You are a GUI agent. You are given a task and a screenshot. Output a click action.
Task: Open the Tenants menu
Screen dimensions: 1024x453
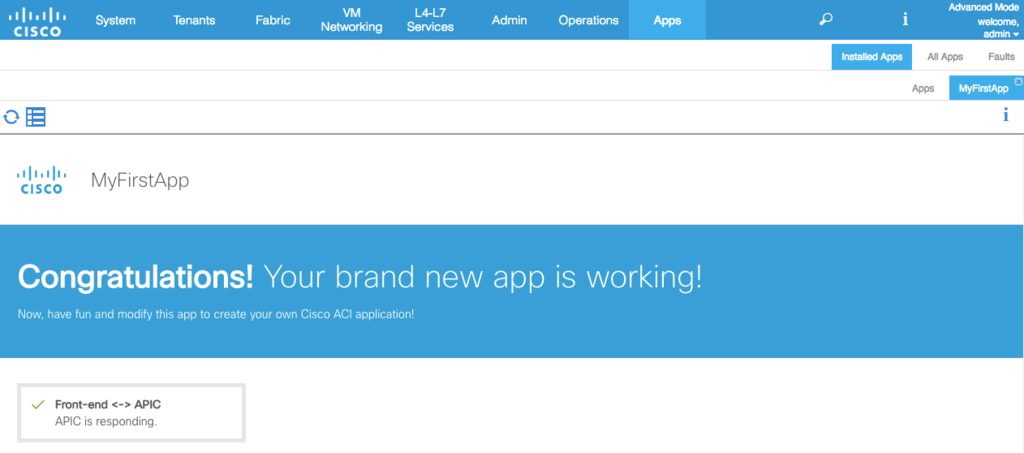[194, 20]
